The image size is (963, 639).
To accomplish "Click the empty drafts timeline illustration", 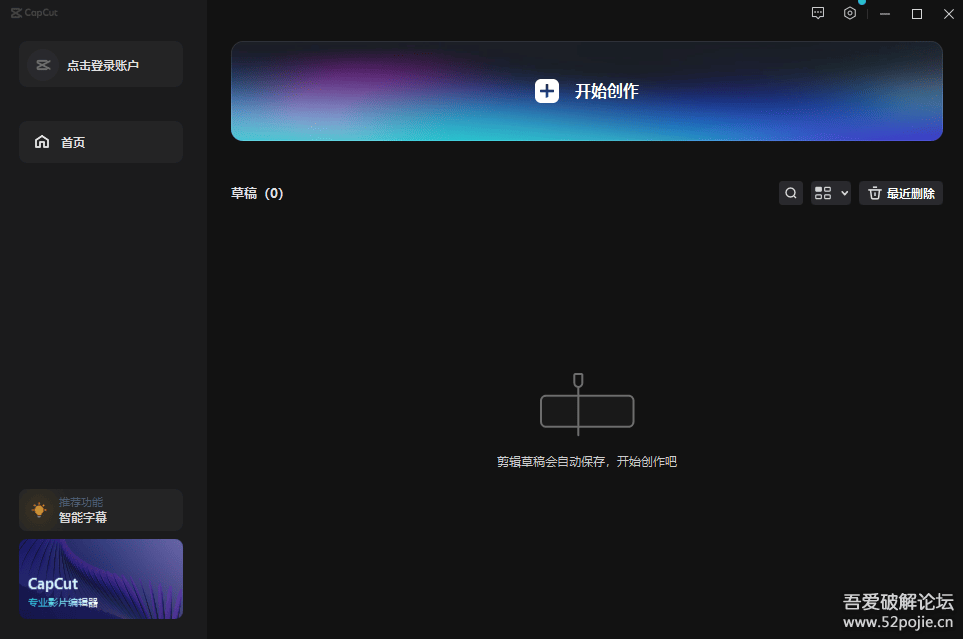I will coord(587,407).
